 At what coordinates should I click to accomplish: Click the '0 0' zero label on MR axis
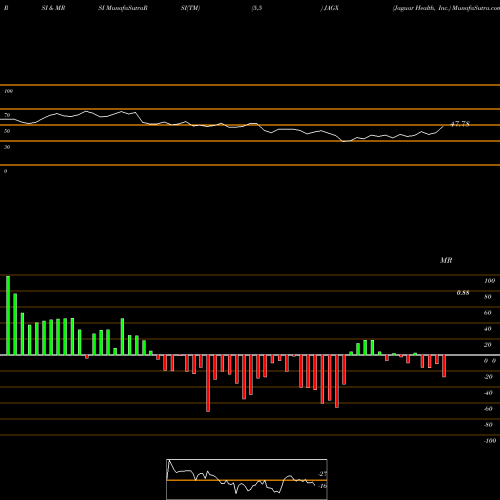pyautogui.click(x=490, y=361)
